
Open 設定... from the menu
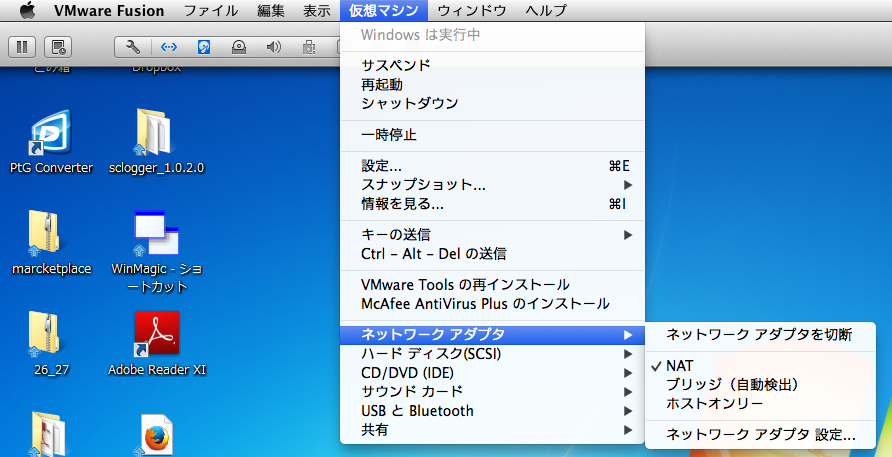(492, 166)
